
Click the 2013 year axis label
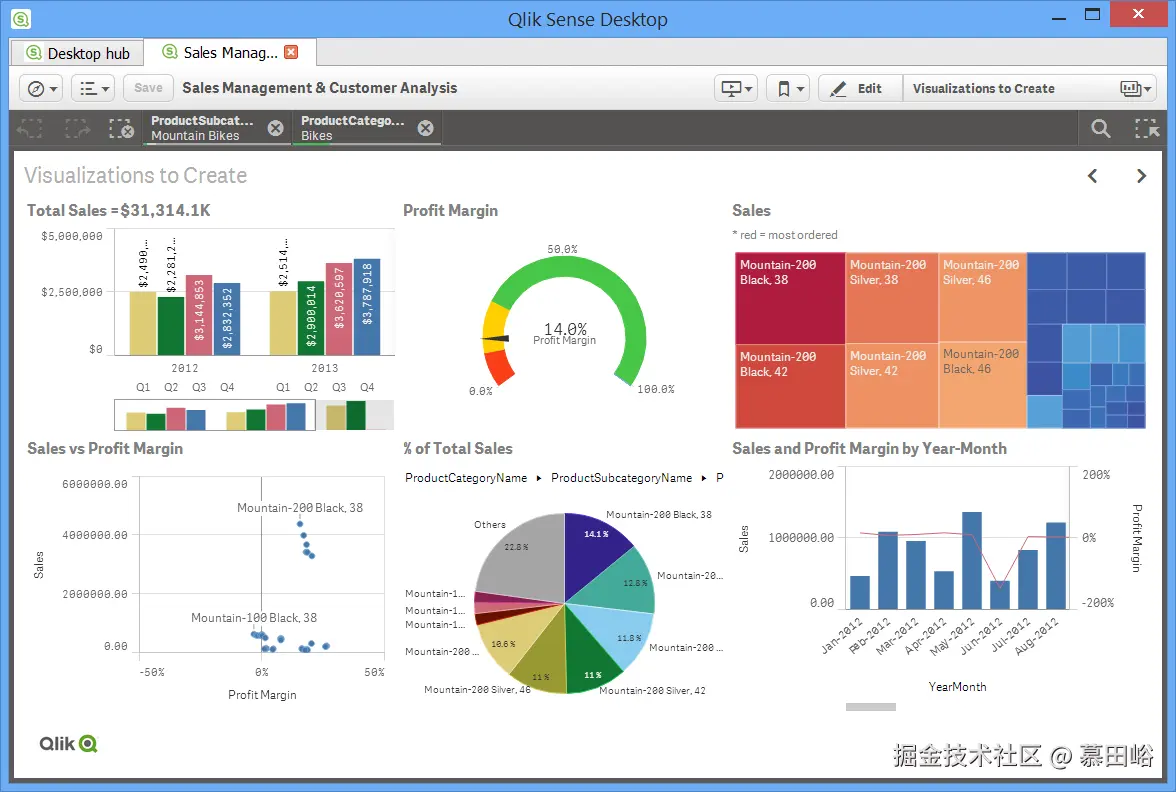[325, 368]
